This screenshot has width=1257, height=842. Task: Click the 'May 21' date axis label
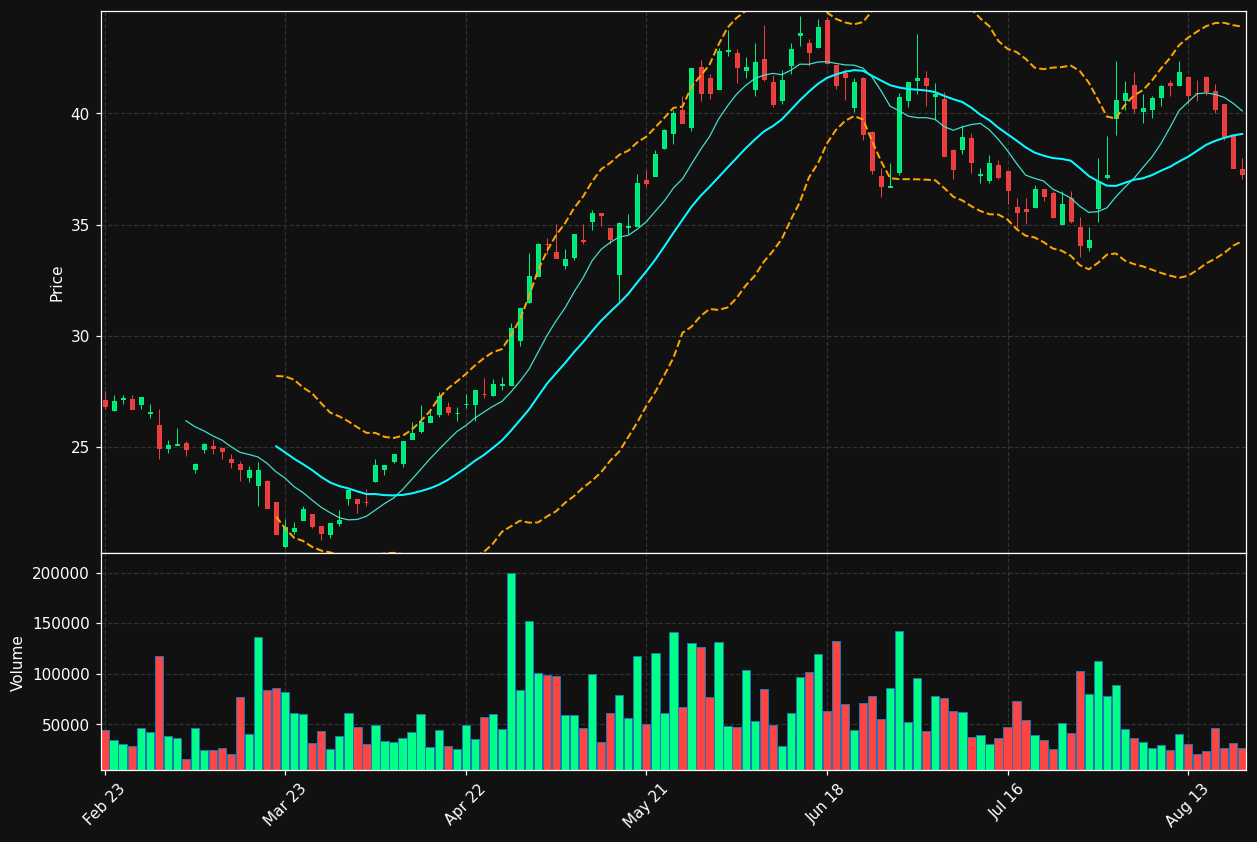click(644, 804)
